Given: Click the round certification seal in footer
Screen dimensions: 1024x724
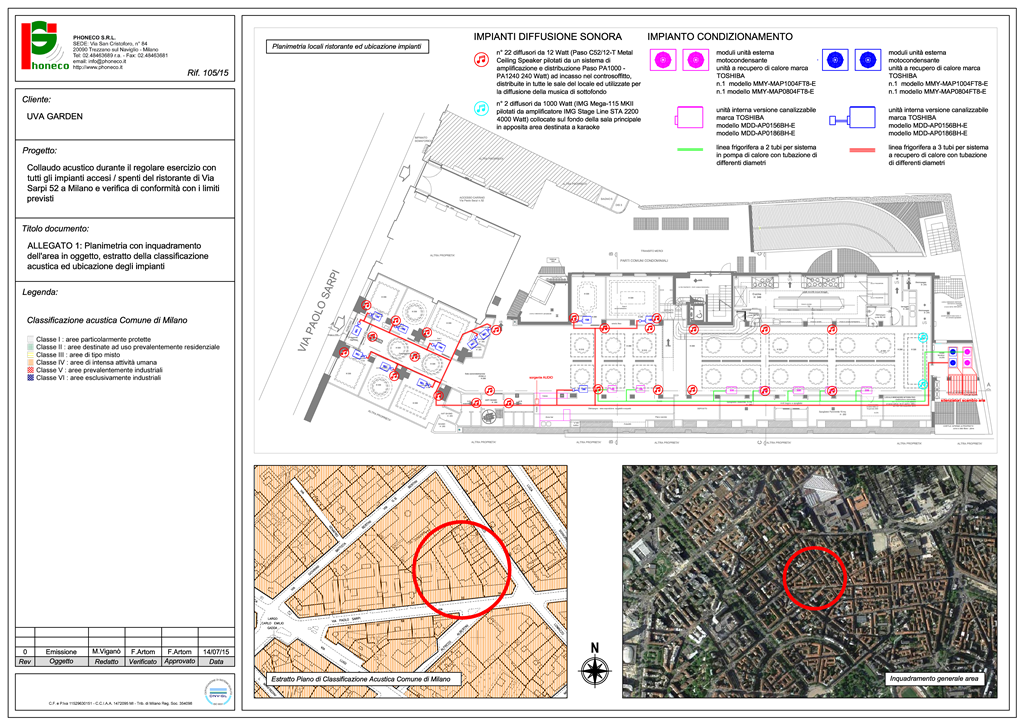Looking at the screenshot, I should [218, 692].
